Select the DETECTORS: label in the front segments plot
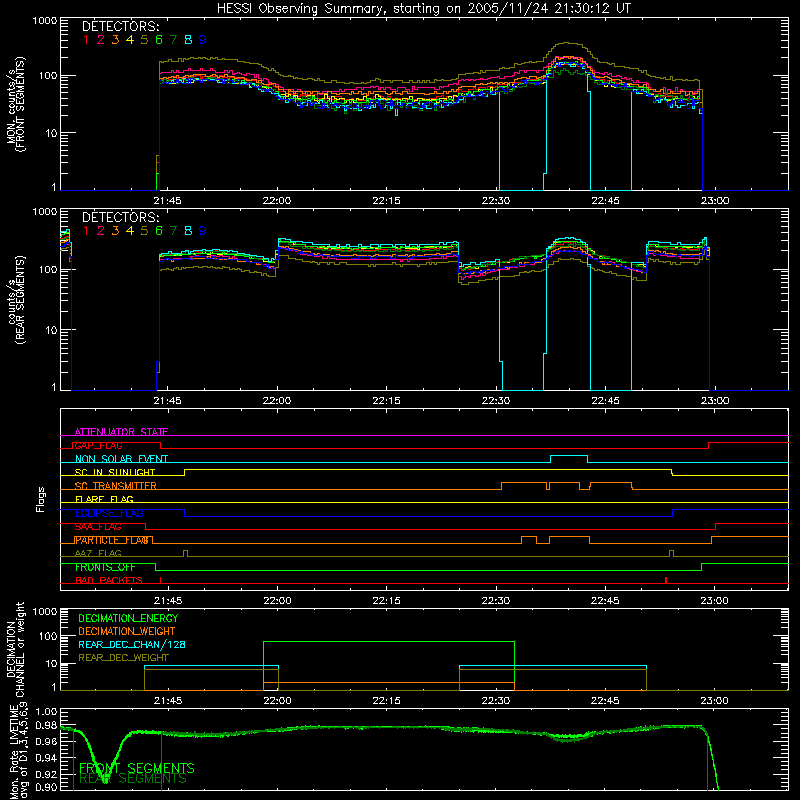 (x=120, y=26)
